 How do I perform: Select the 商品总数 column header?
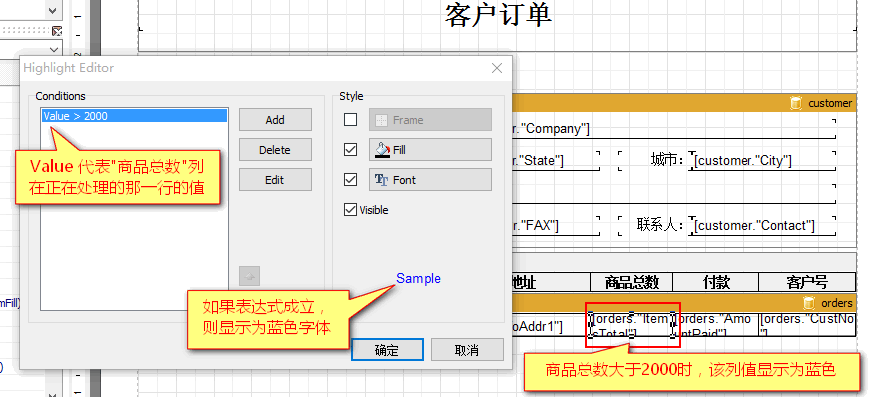[x=631, y=282]
